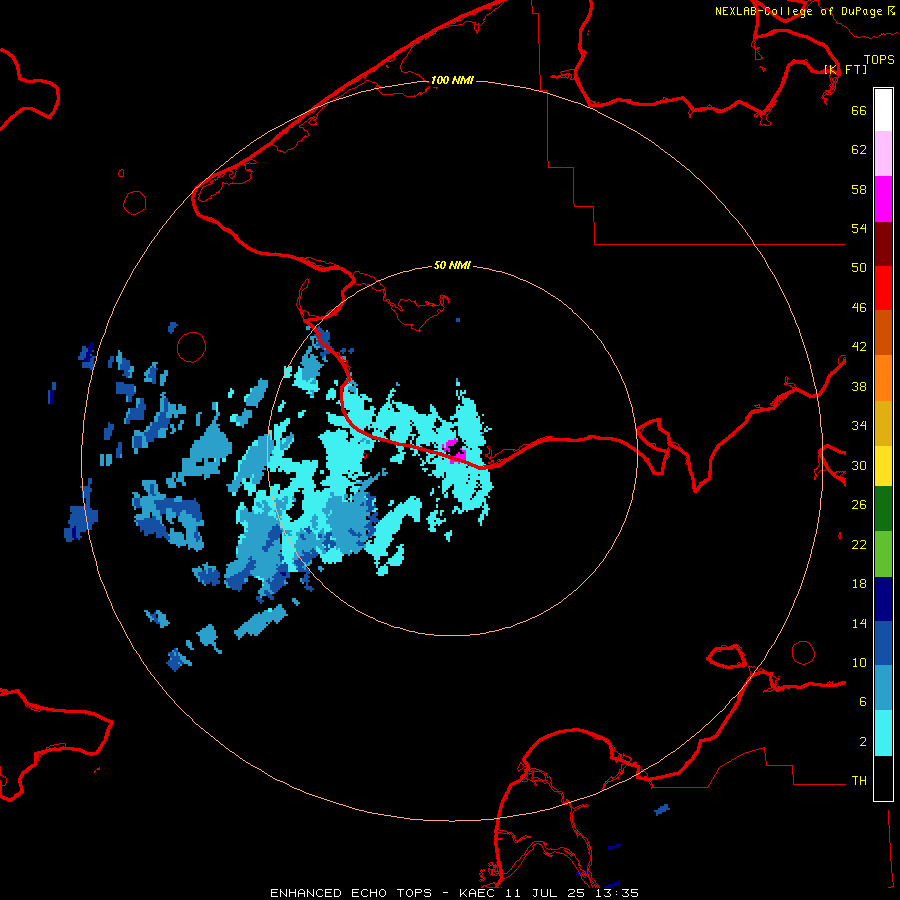Click the orange legend swatch above 38
900x900 pixels.
(883, 377)
